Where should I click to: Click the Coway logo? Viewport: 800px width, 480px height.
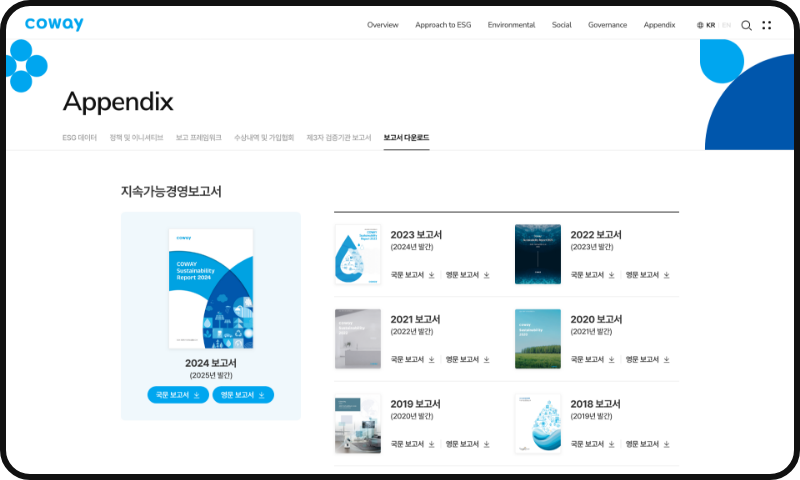54,24
